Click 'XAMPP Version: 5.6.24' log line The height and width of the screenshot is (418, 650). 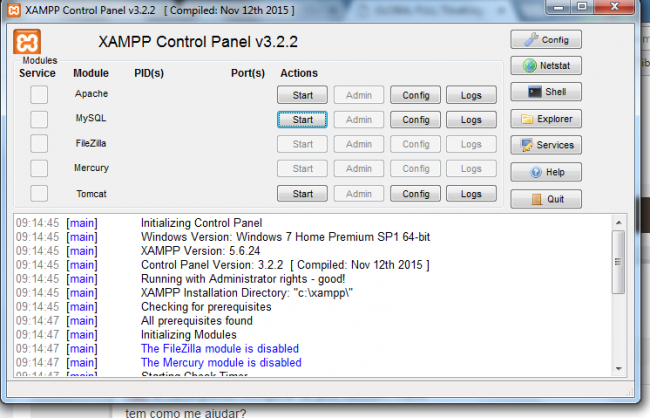pyautogui.click(x=201, y=251)
